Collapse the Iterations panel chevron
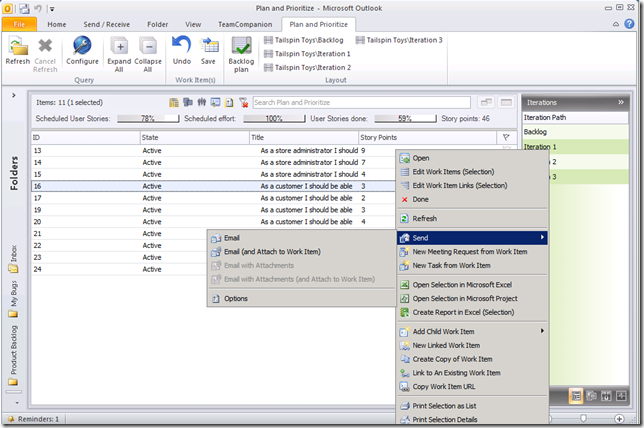This screenshot has width=644, height=428. tap(621, 102)
